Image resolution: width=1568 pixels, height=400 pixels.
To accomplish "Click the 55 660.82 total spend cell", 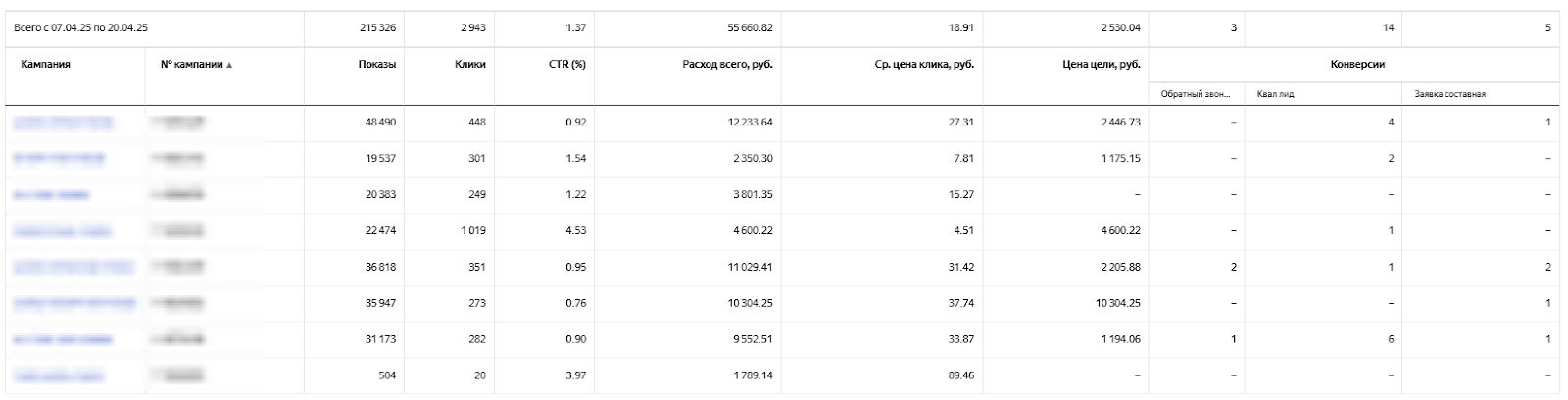I will 750,28.
